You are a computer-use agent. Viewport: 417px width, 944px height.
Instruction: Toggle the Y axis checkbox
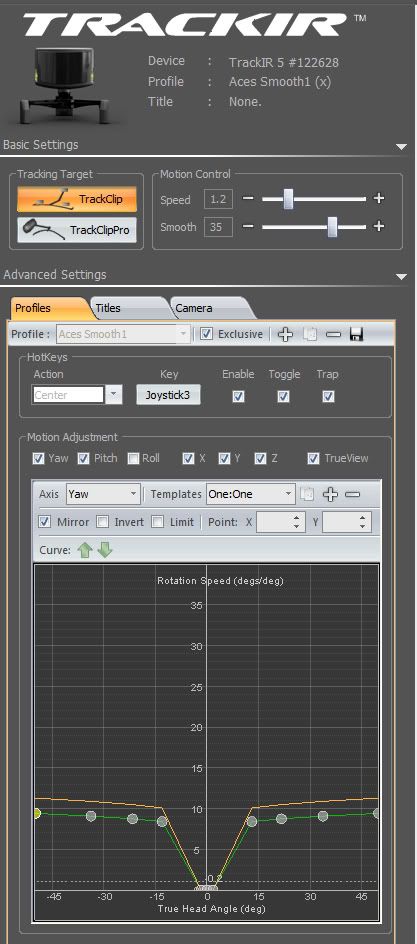click(224, 459)
